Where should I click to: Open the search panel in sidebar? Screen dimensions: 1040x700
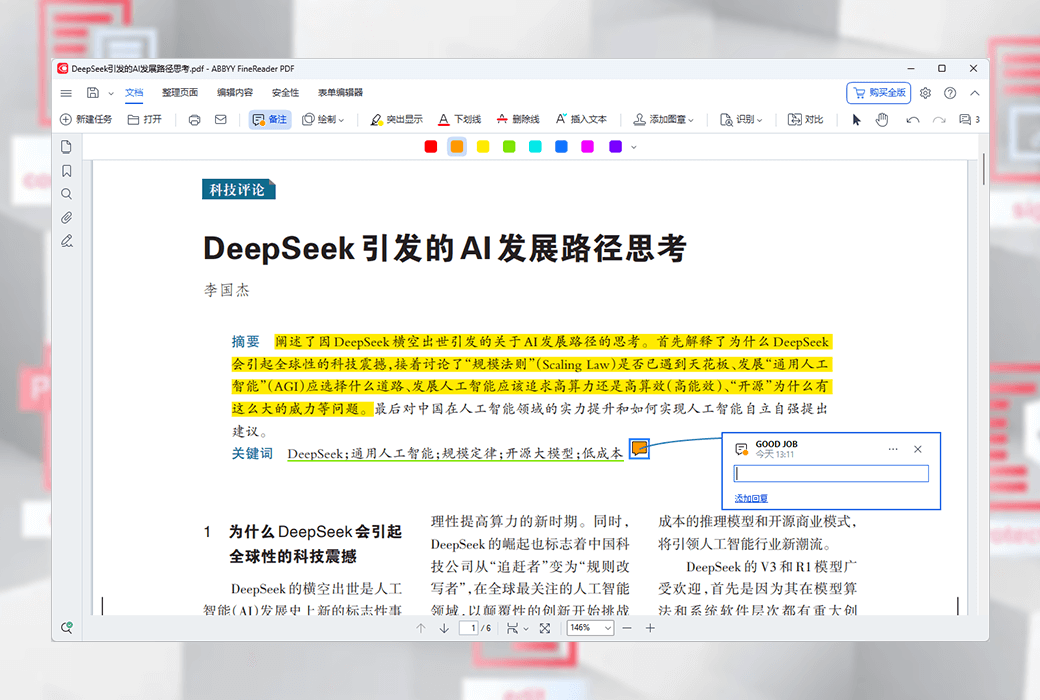point(66,194)
